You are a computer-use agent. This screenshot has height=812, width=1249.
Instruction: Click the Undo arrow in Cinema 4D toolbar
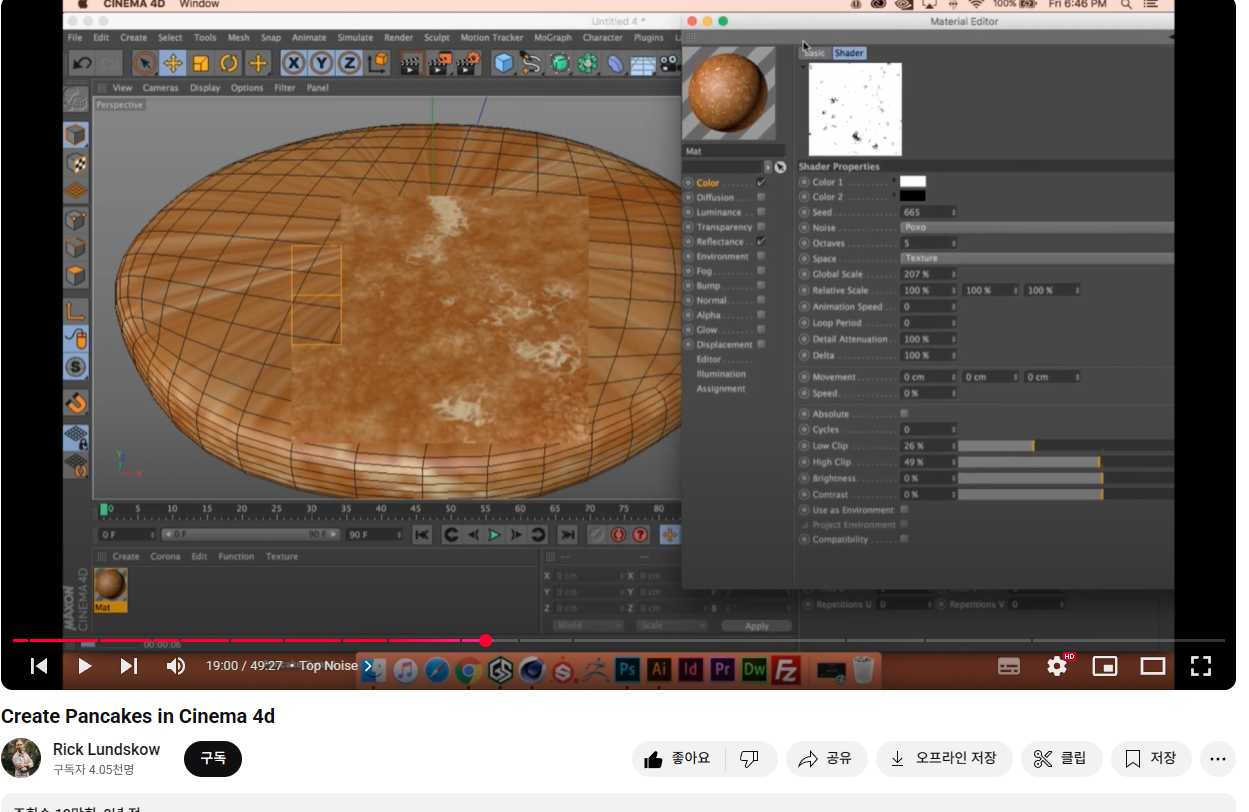click(82, 63)
